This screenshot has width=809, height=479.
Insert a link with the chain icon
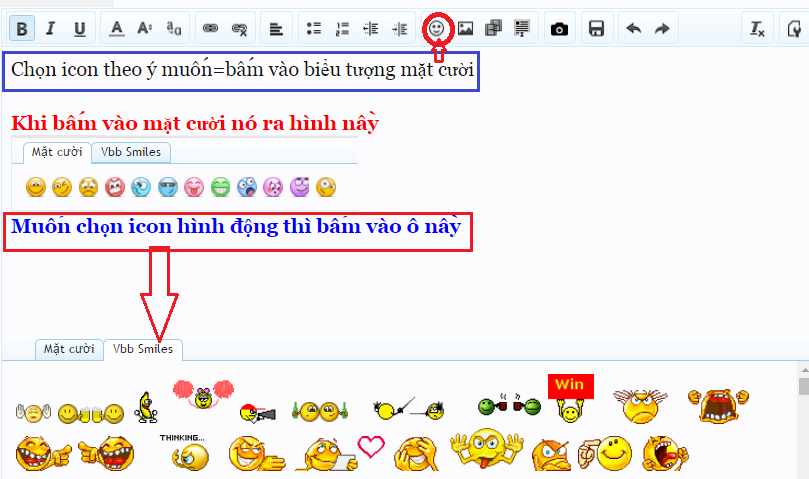211,29
